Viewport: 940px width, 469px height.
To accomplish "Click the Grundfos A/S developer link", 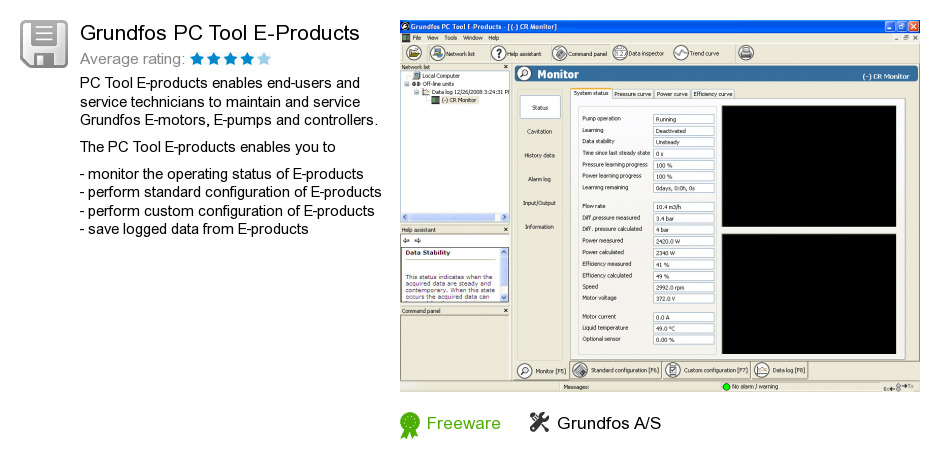I will click(609, 423).
